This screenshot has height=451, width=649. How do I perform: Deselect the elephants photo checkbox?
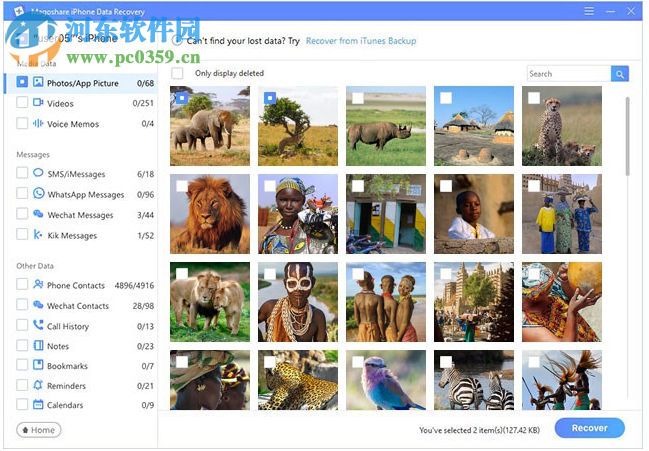click(182, 98)
